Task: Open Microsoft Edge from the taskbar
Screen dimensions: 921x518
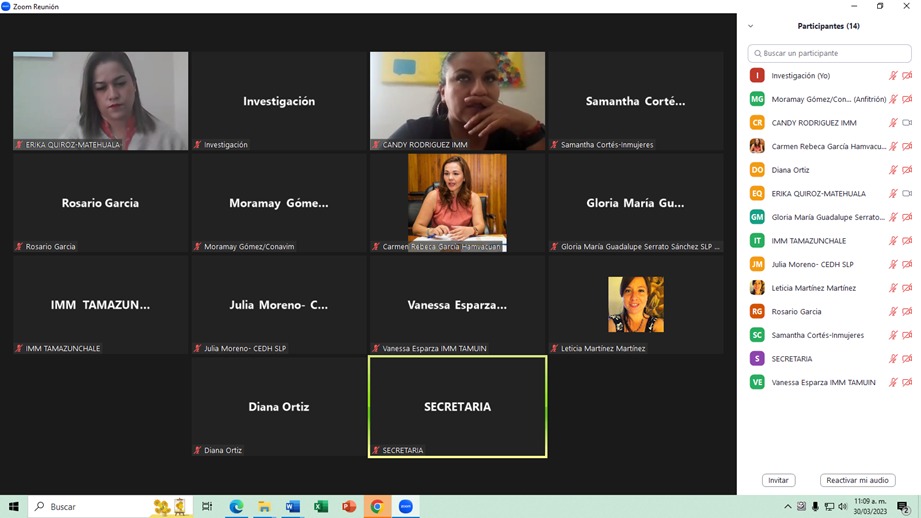Action: coord(236,507)
